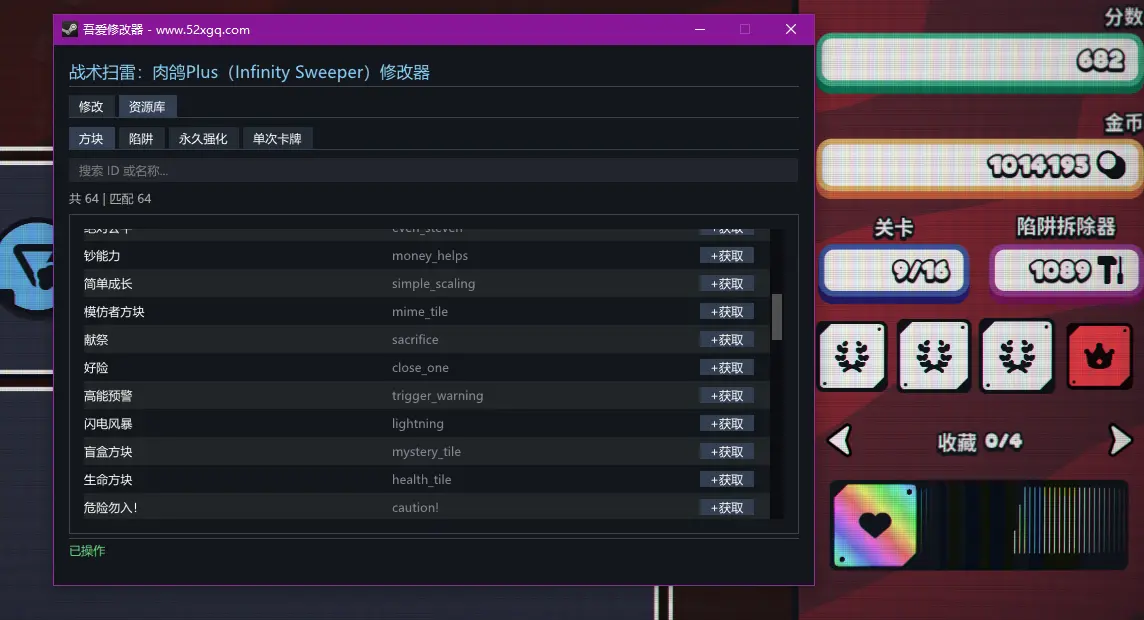This screenshot has height=620, width=1144.
Task: Click +获取 for trigger_warning
Action: pyautogui.click(x=727, y=396)
